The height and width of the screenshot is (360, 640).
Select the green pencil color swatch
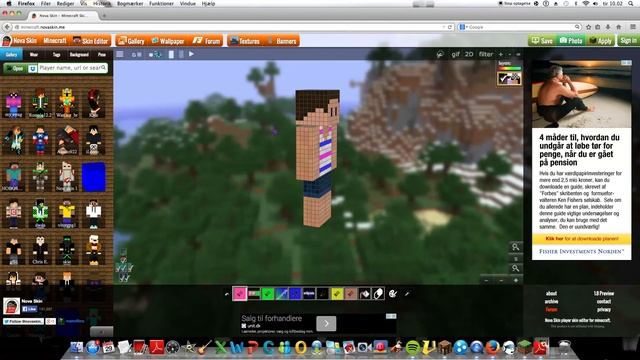click(x=267, y=293)
